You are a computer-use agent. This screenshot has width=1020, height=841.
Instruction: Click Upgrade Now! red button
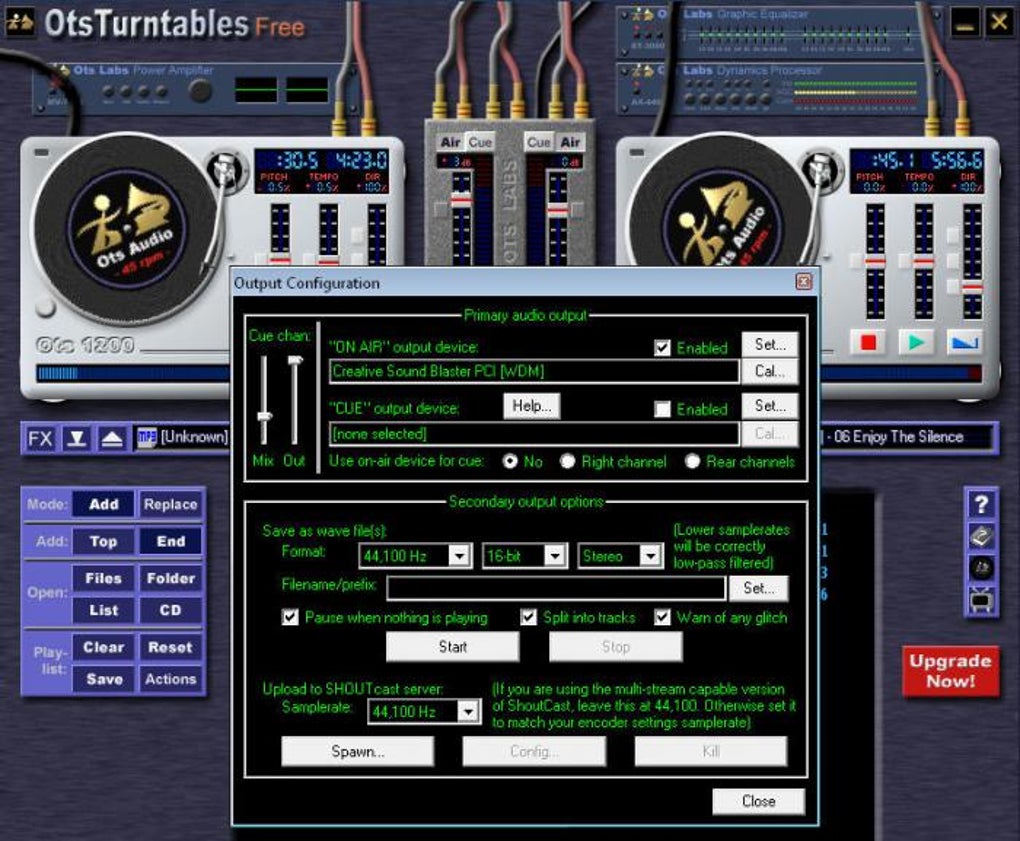pos(950,671)
